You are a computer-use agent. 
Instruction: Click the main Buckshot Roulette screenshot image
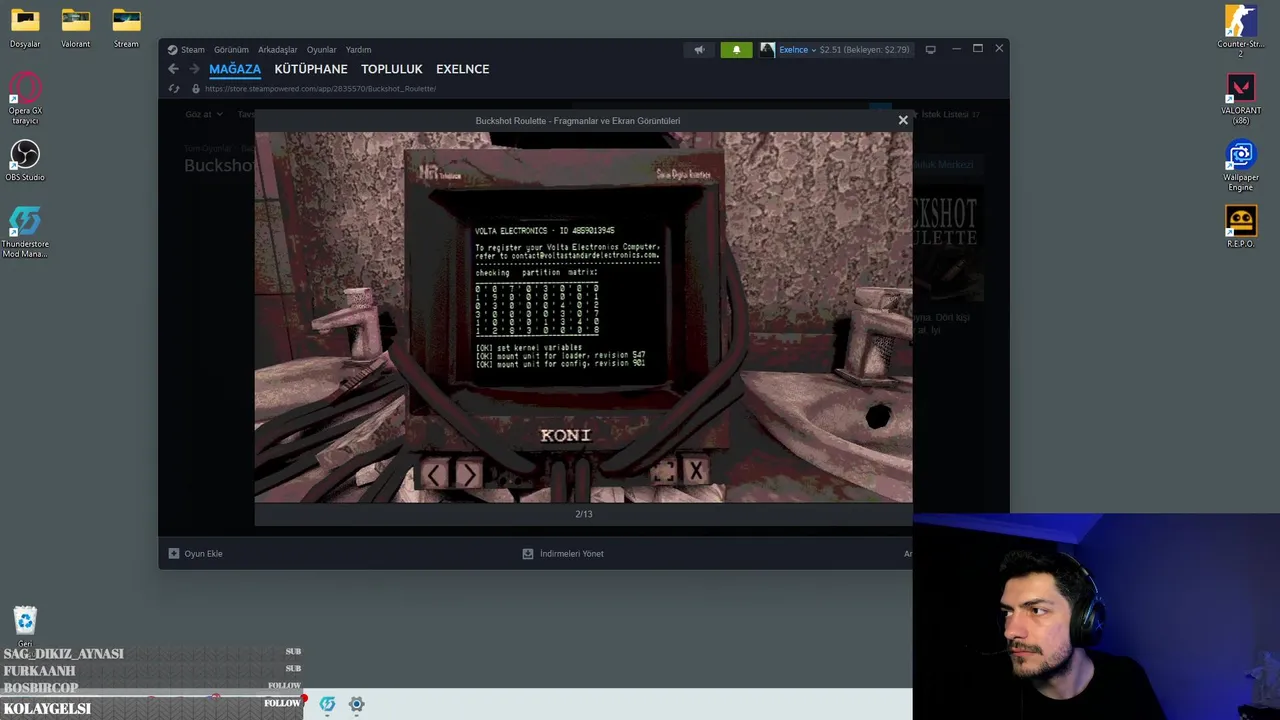(x=583, y=317)
